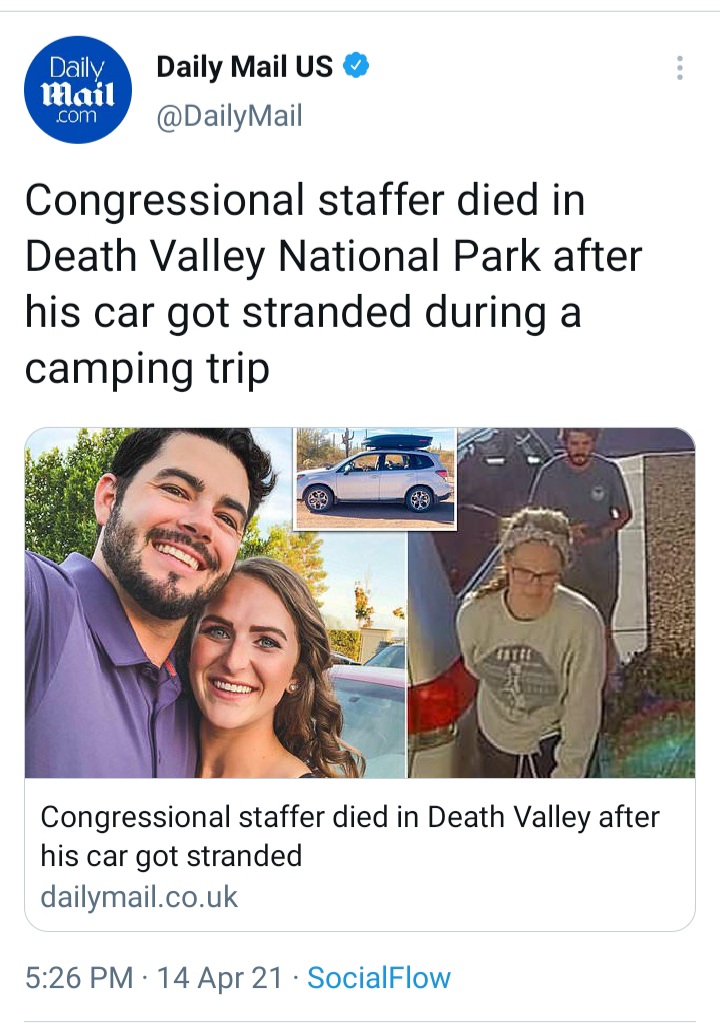
Task: Click the 'Mail' text in logo
Action: [x=78, y=93]
